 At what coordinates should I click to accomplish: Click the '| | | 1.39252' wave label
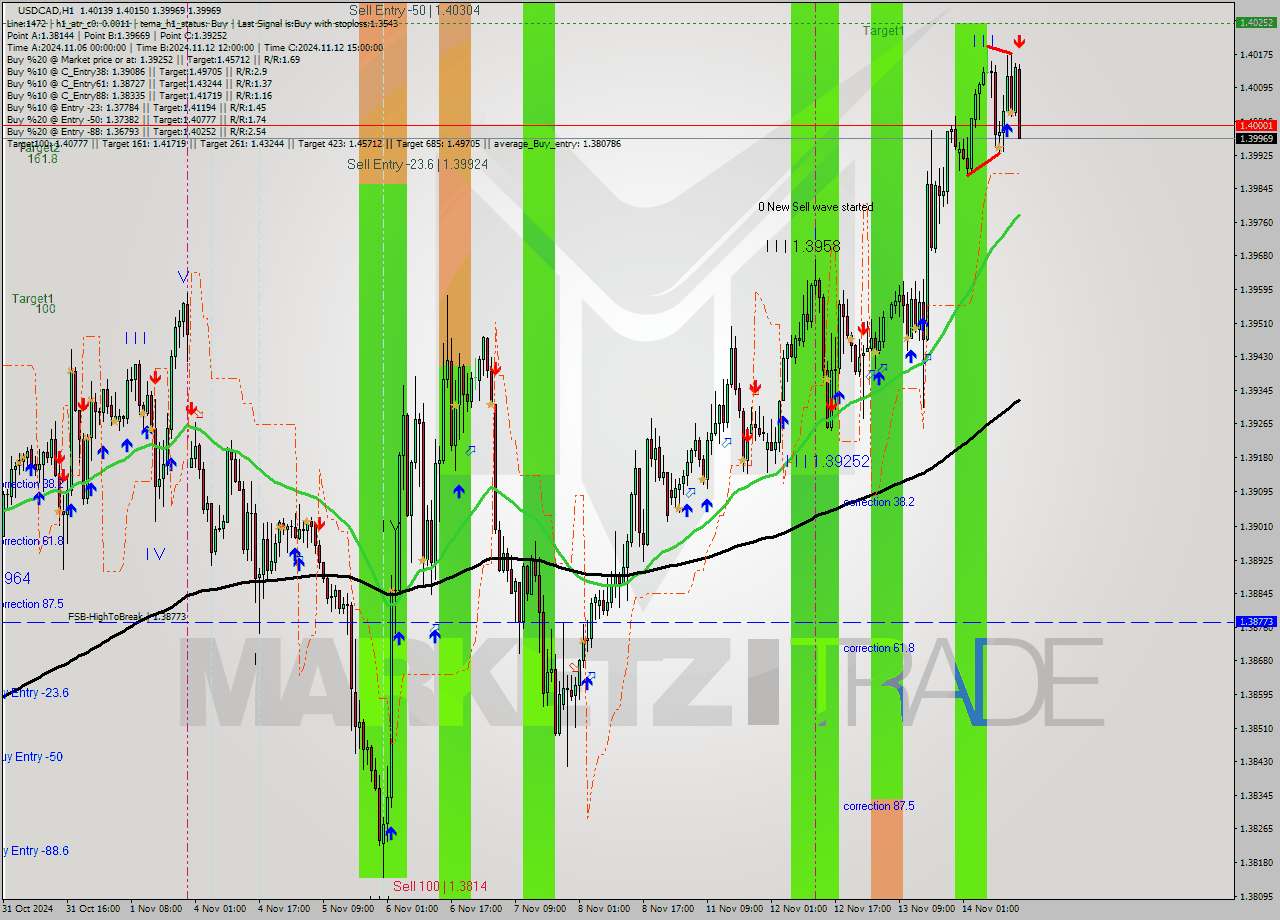[827, 461]
